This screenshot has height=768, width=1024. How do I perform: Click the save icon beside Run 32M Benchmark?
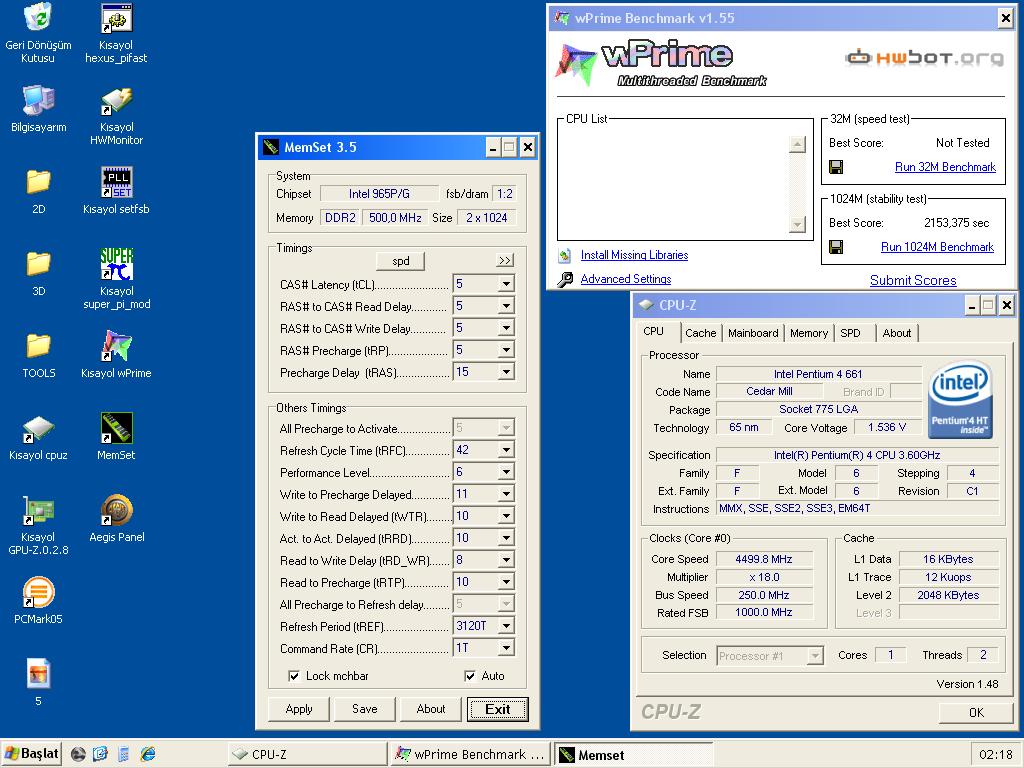[x=835, y=167]
